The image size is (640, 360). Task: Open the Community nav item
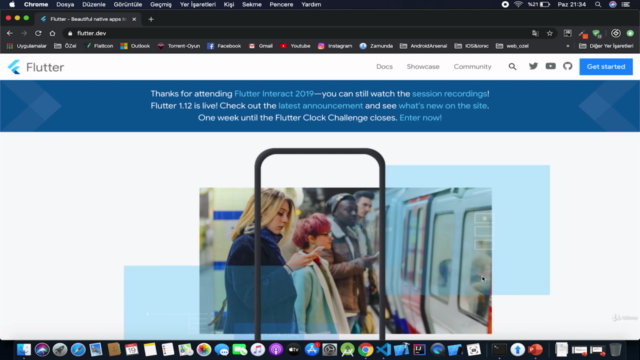[472, 67]
